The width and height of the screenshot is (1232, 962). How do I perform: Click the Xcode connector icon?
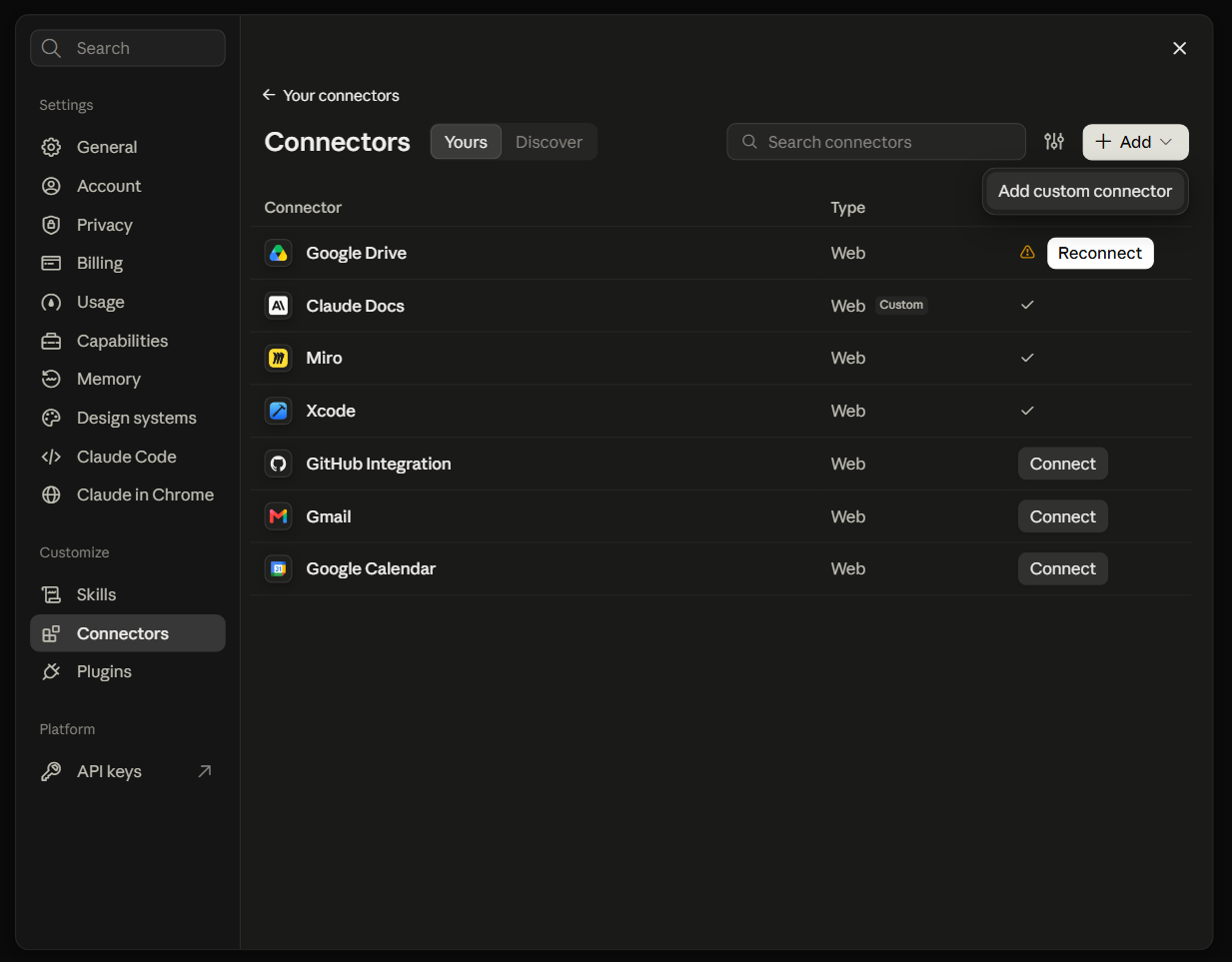(279, 411)
